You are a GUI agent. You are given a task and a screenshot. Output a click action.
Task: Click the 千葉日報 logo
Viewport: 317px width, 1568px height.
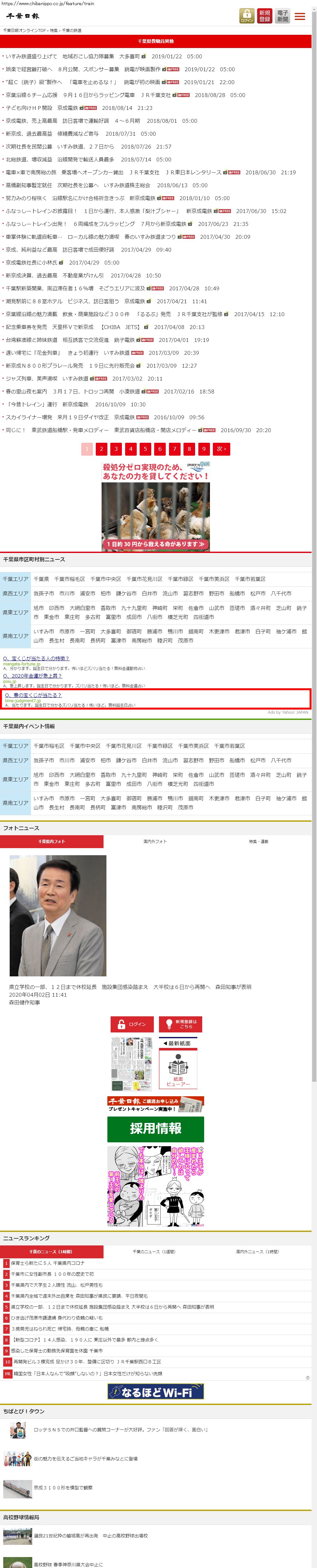(23, 16)
